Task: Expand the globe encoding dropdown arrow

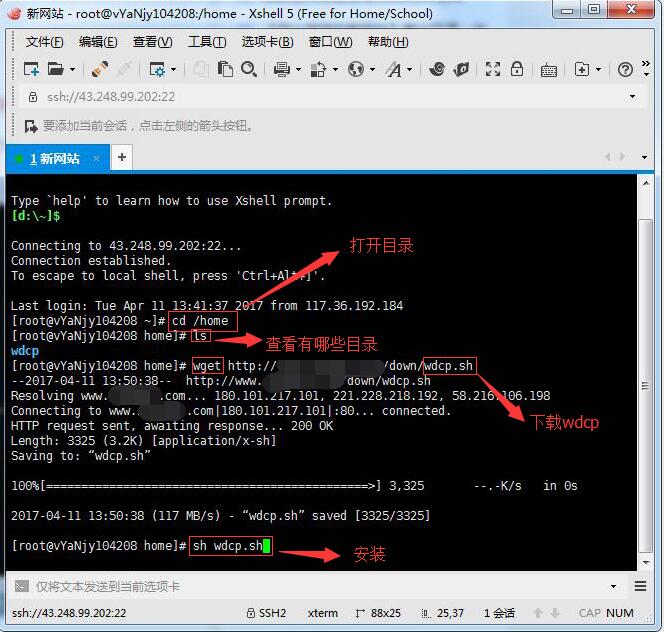Action: coord(372,69)
